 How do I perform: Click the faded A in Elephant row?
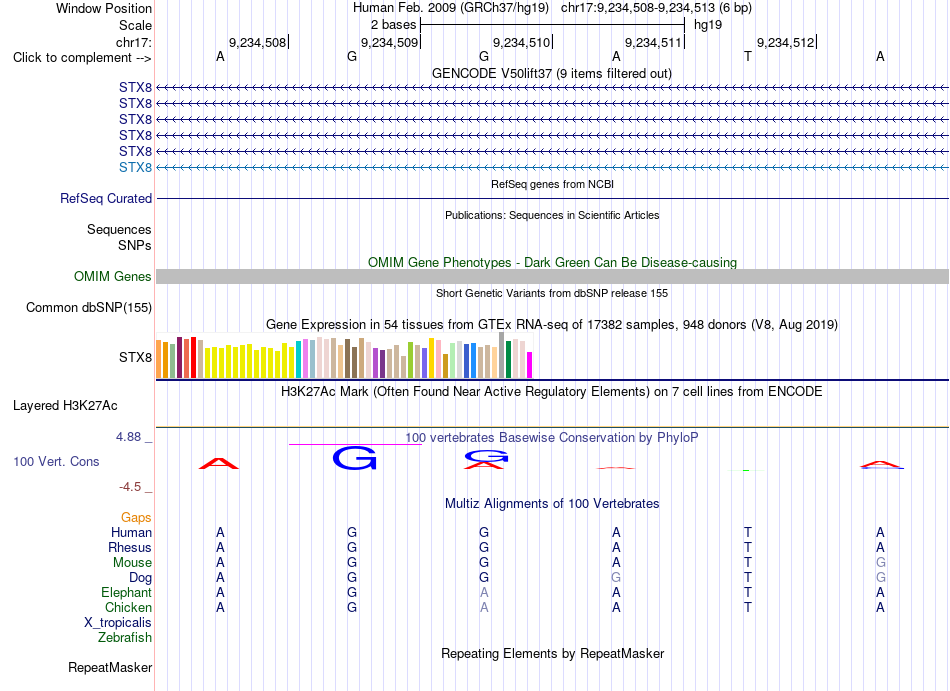pyautogui.click(x=483, y=592)
